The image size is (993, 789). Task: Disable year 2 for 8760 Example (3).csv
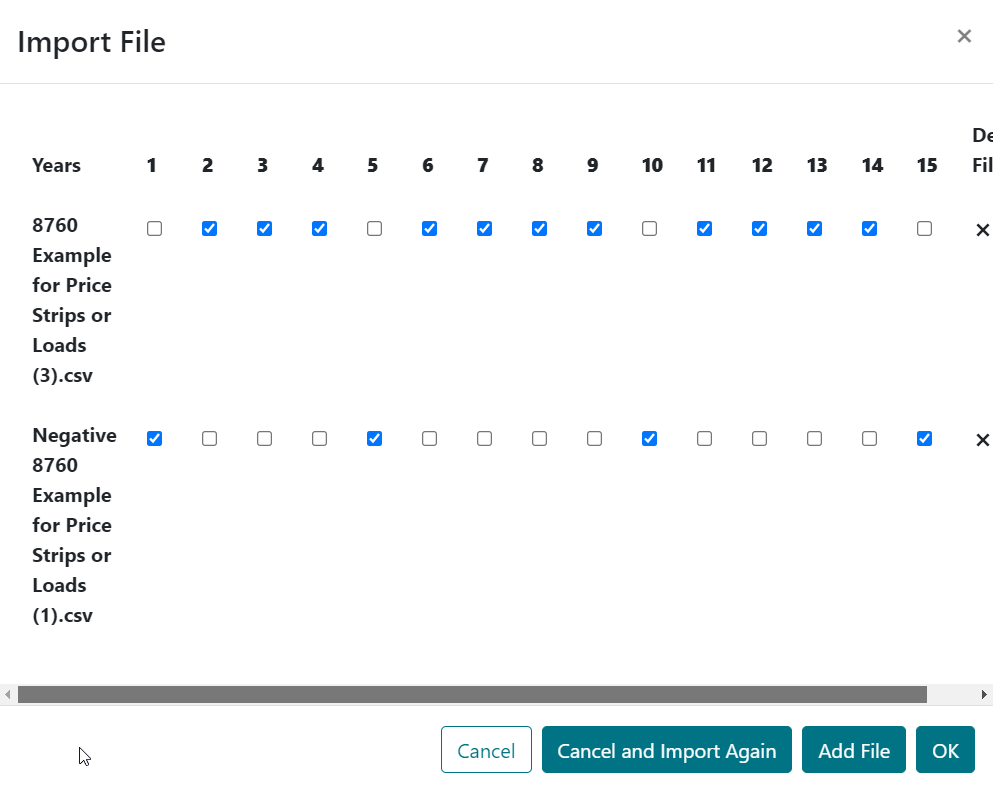(209, 228)
